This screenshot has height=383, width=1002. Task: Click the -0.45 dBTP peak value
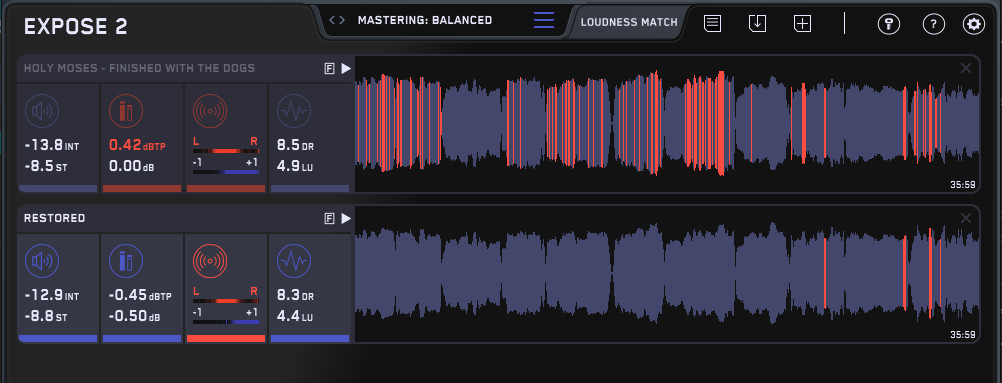(140, 296)
